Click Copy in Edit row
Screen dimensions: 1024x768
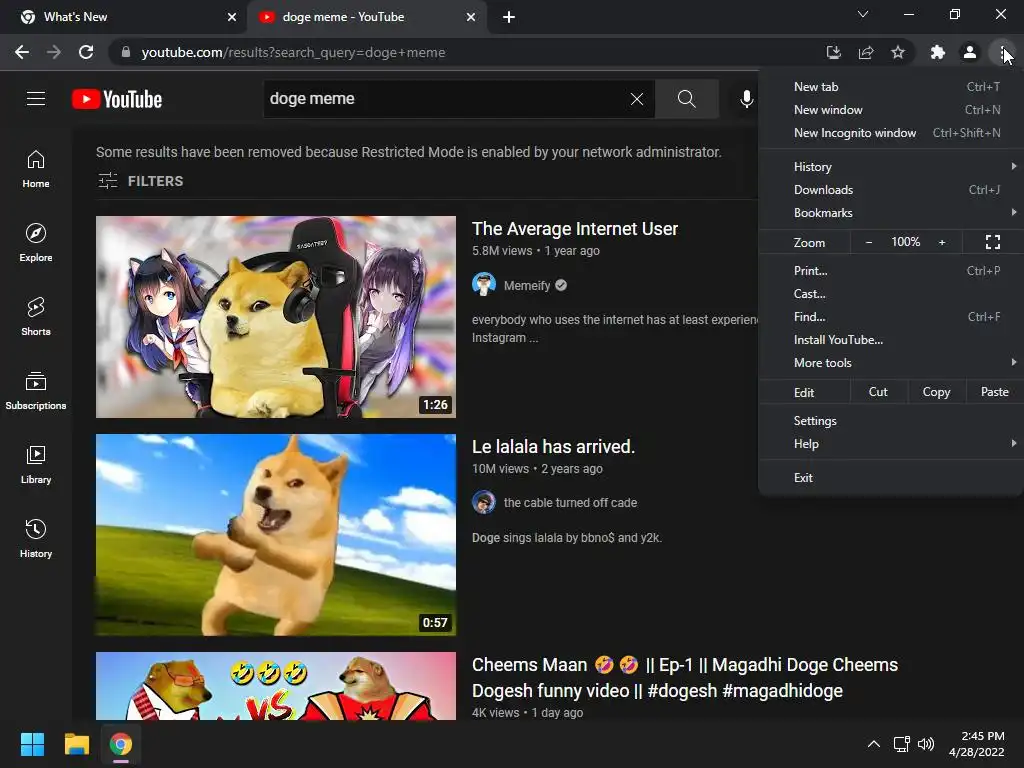936,392
